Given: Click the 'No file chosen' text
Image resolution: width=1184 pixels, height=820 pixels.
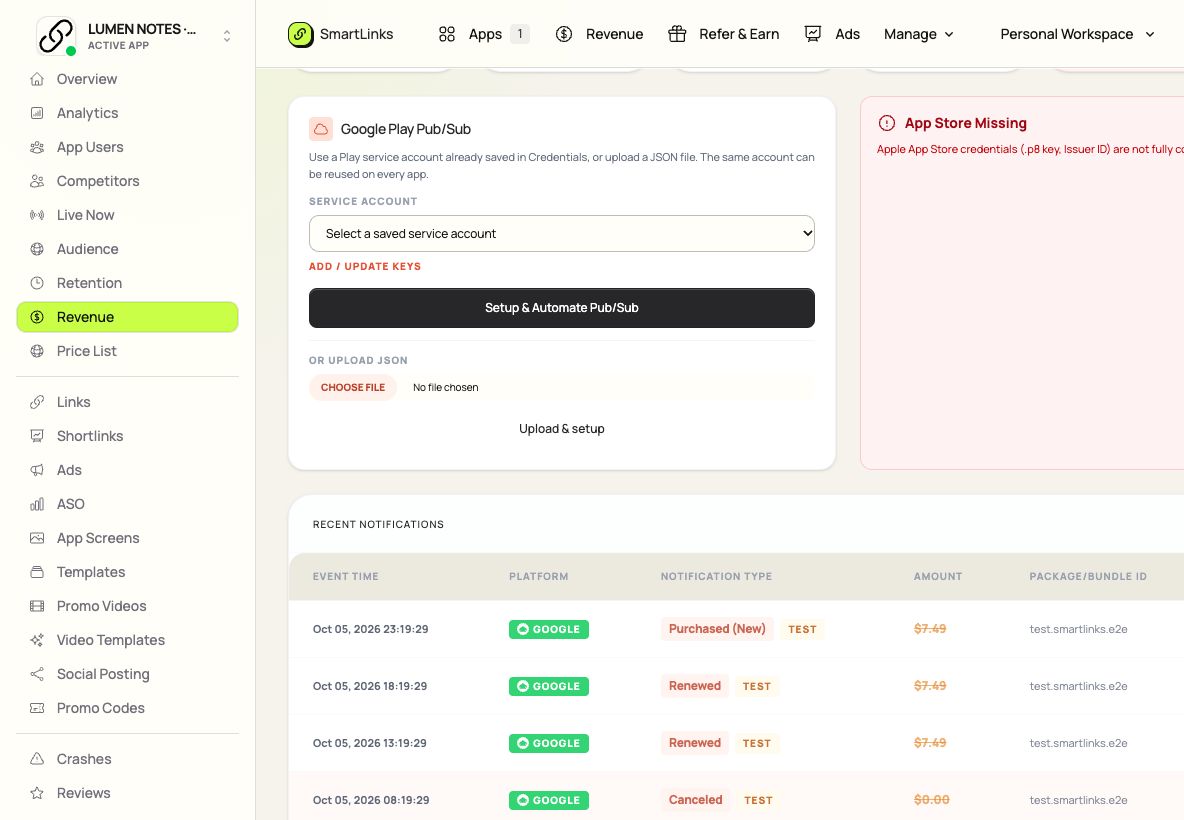Looking at the screenshot, I should click(x=446, y=387).
